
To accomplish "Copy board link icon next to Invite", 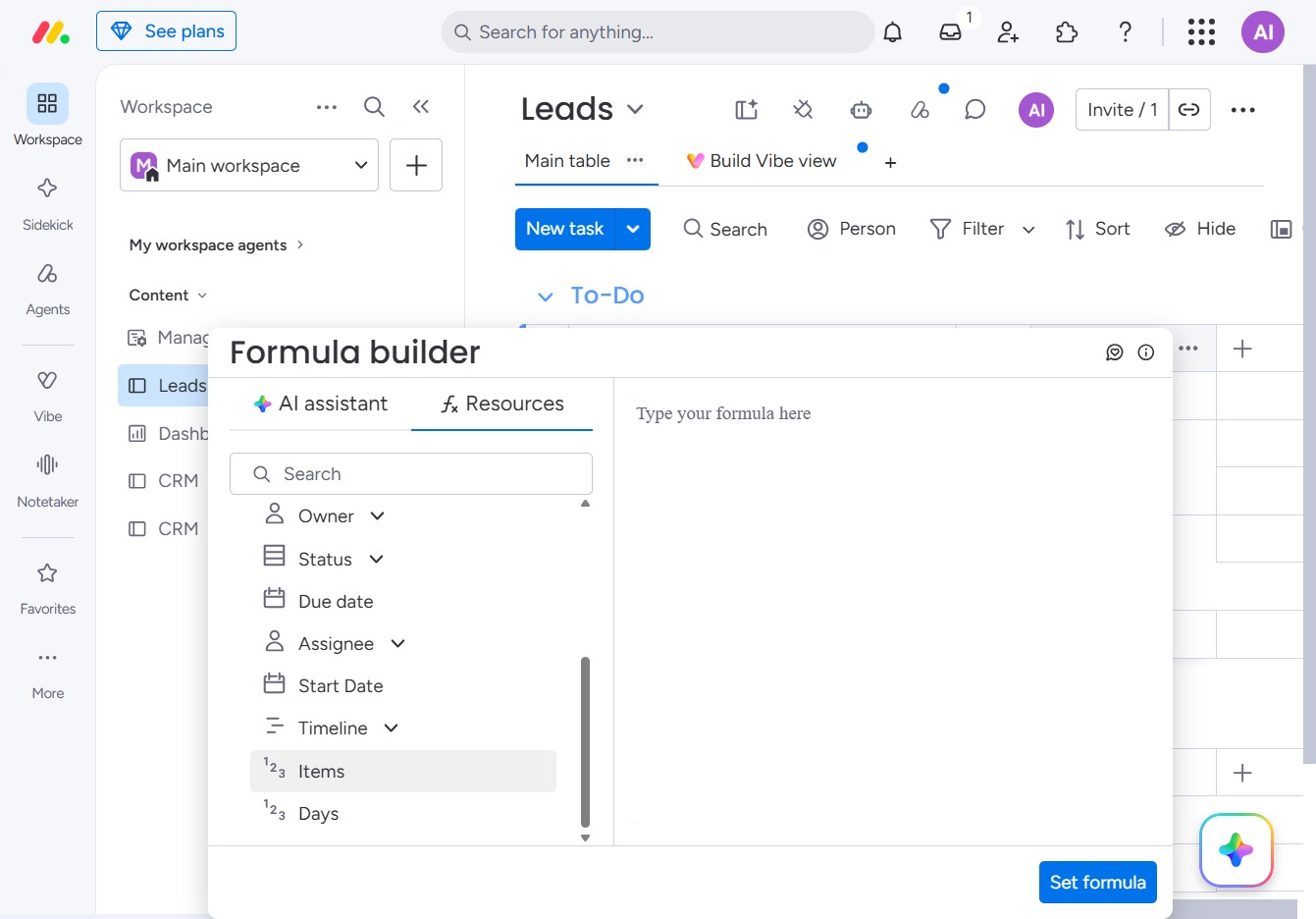I will pos(1189,110).
